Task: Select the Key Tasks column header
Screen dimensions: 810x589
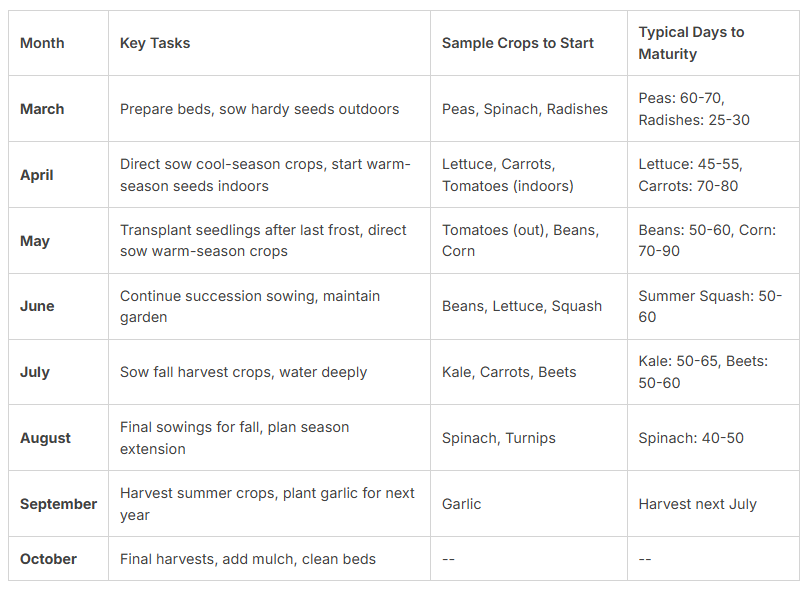Action: coord(155,43)
